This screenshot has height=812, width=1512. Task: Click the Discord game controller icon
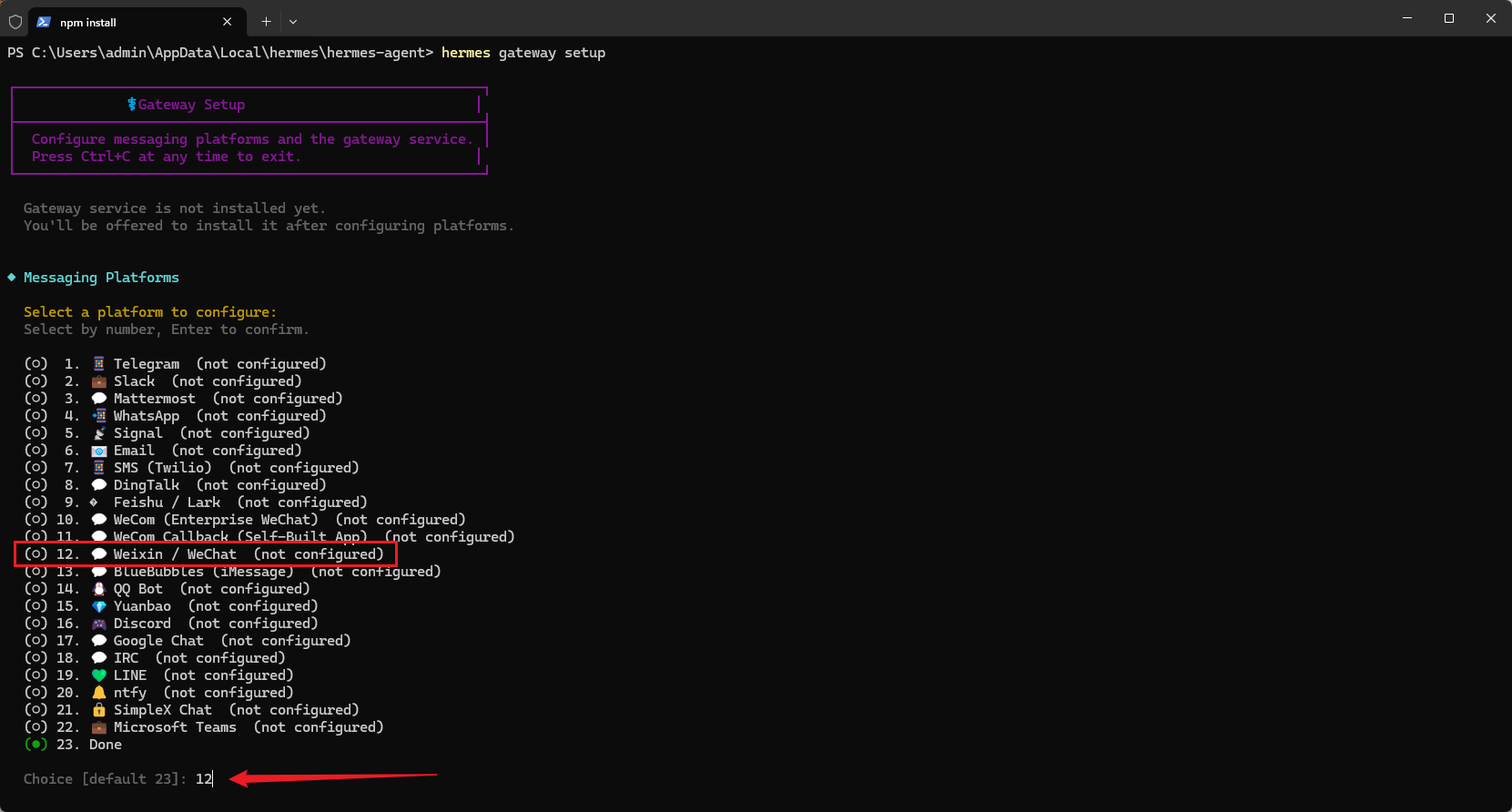(x=99, y=624)
